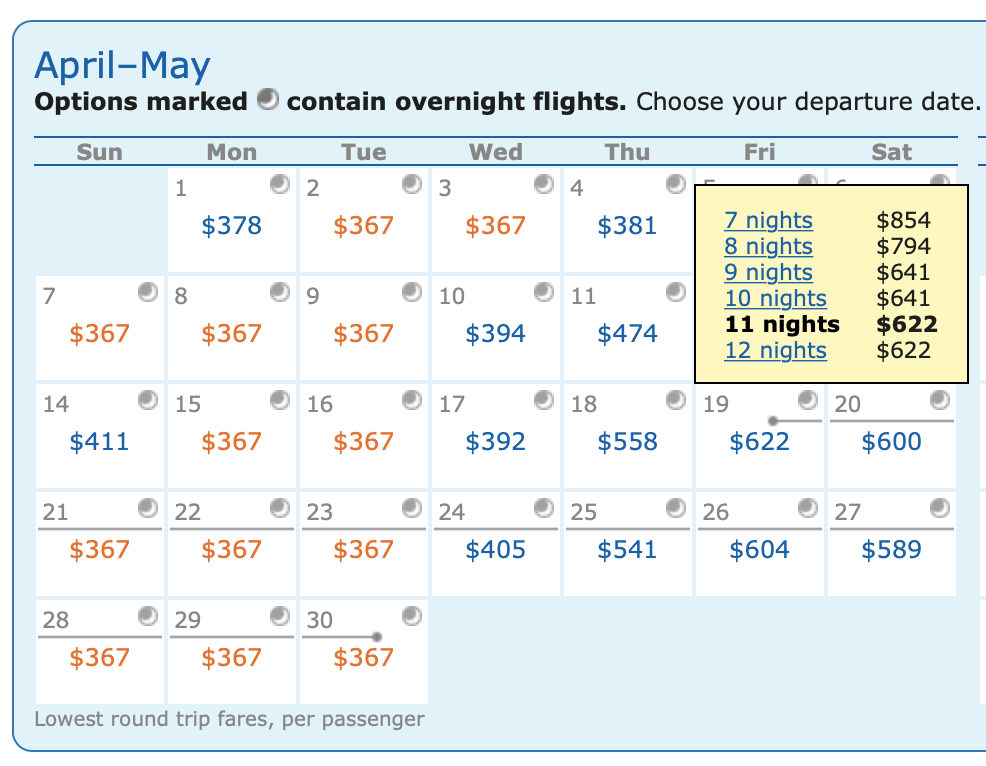Pick the 12 nights link
This screenshot has height=766, width=986.
tap(775, 350)
